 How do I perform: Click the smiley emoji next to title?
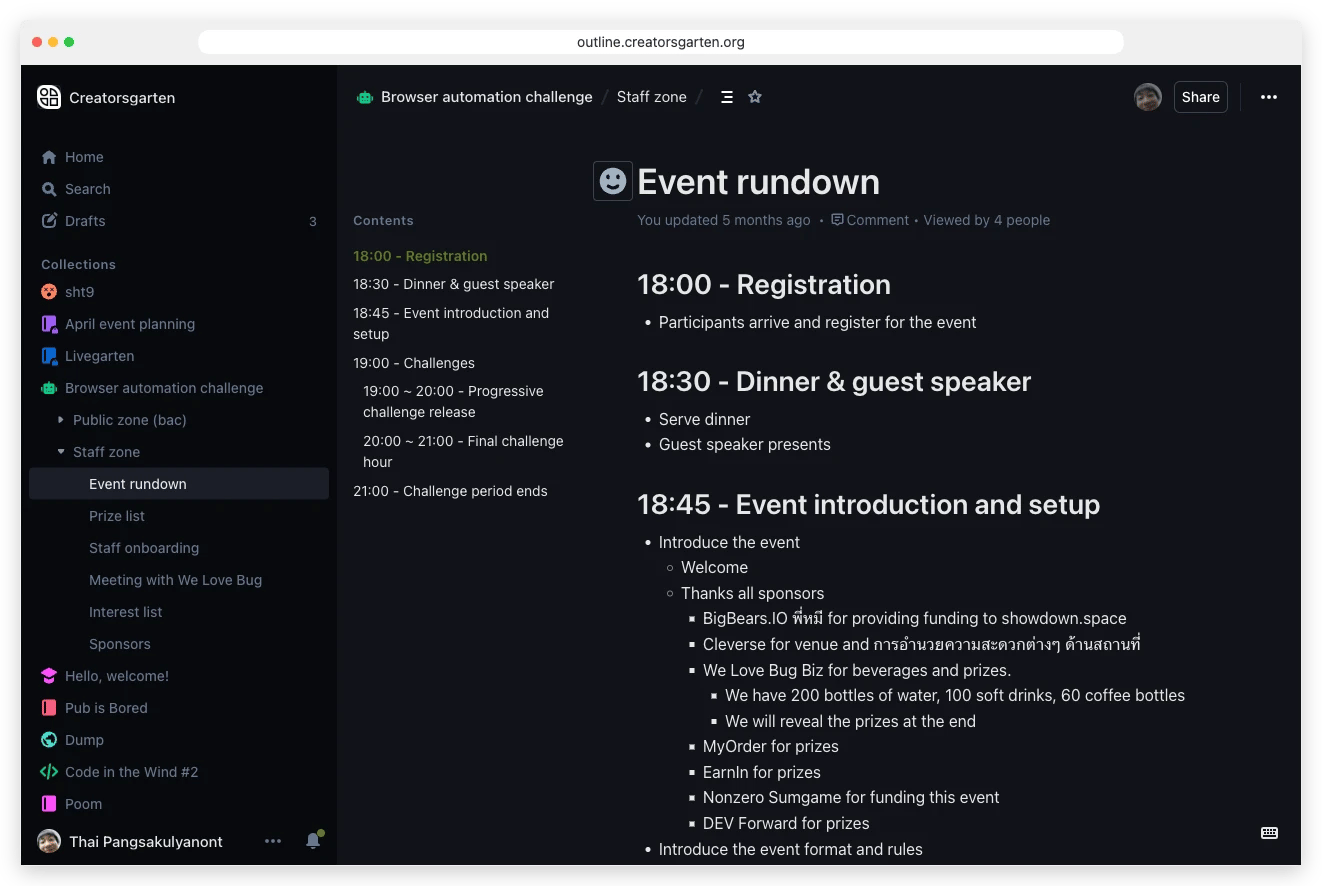(x=613, y=181)
